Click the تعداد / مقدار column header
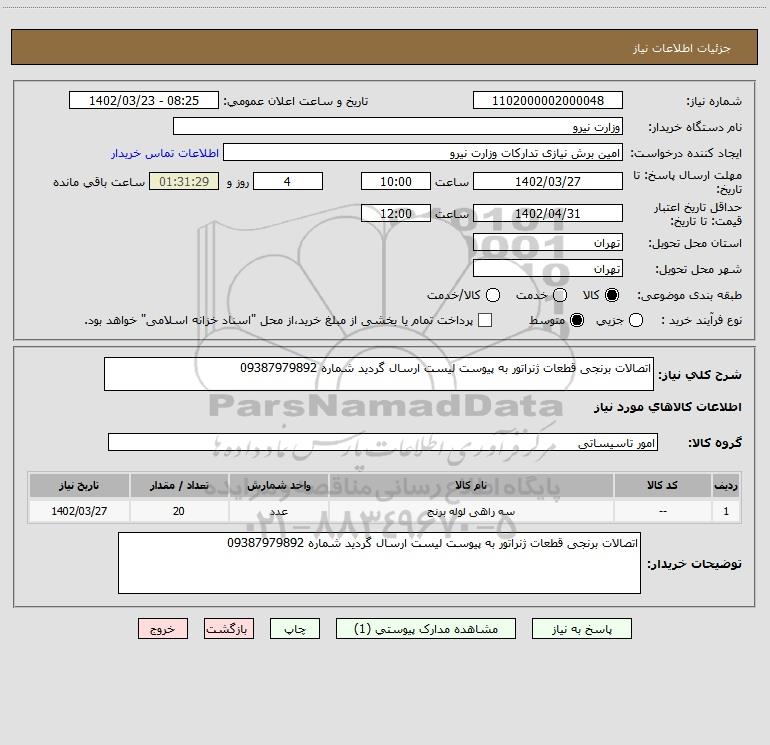Viewport: 770px width, 745px height. pyautogui.click(x=179, y=485)
